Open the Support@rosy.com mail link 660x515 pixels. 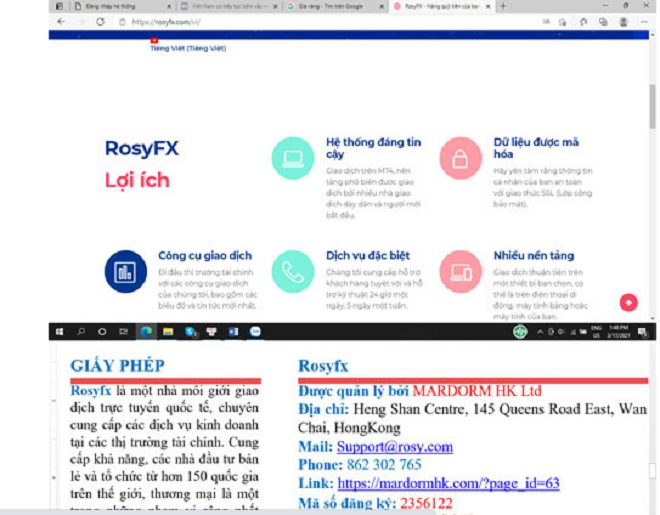395,447
